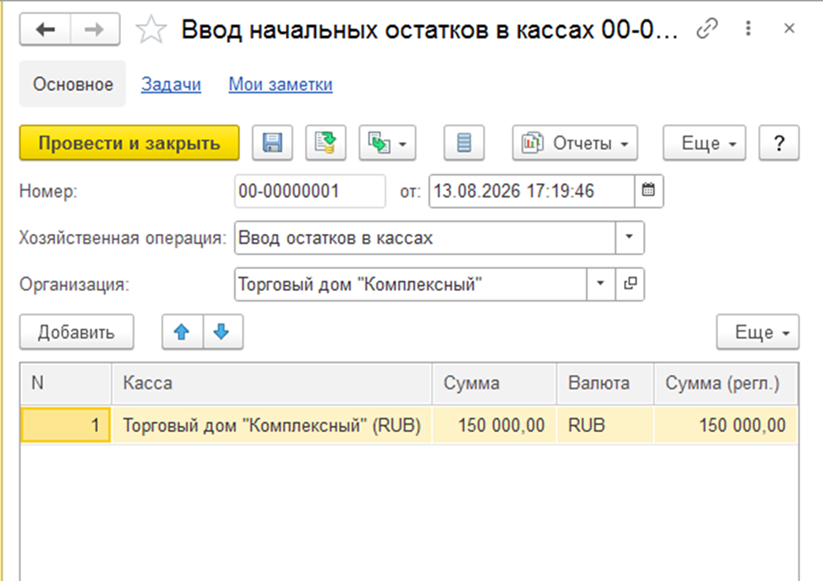The image size is (823, 581).
Task: Add document to favorites with the star
Action: [x=151, y=29]
